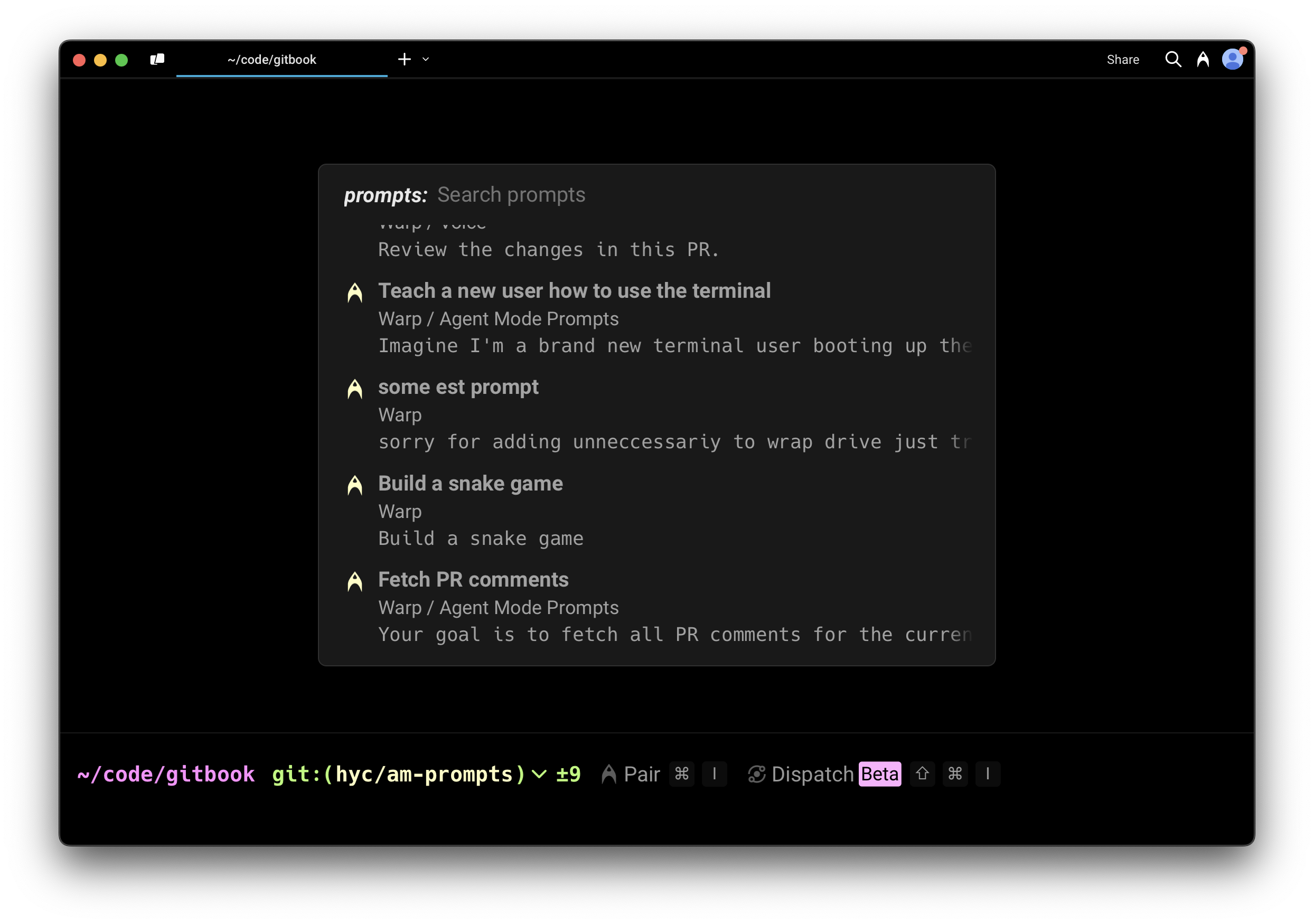Click the Pair label in the status bar
Screen dimensions: 1314x924
(642, 774)
